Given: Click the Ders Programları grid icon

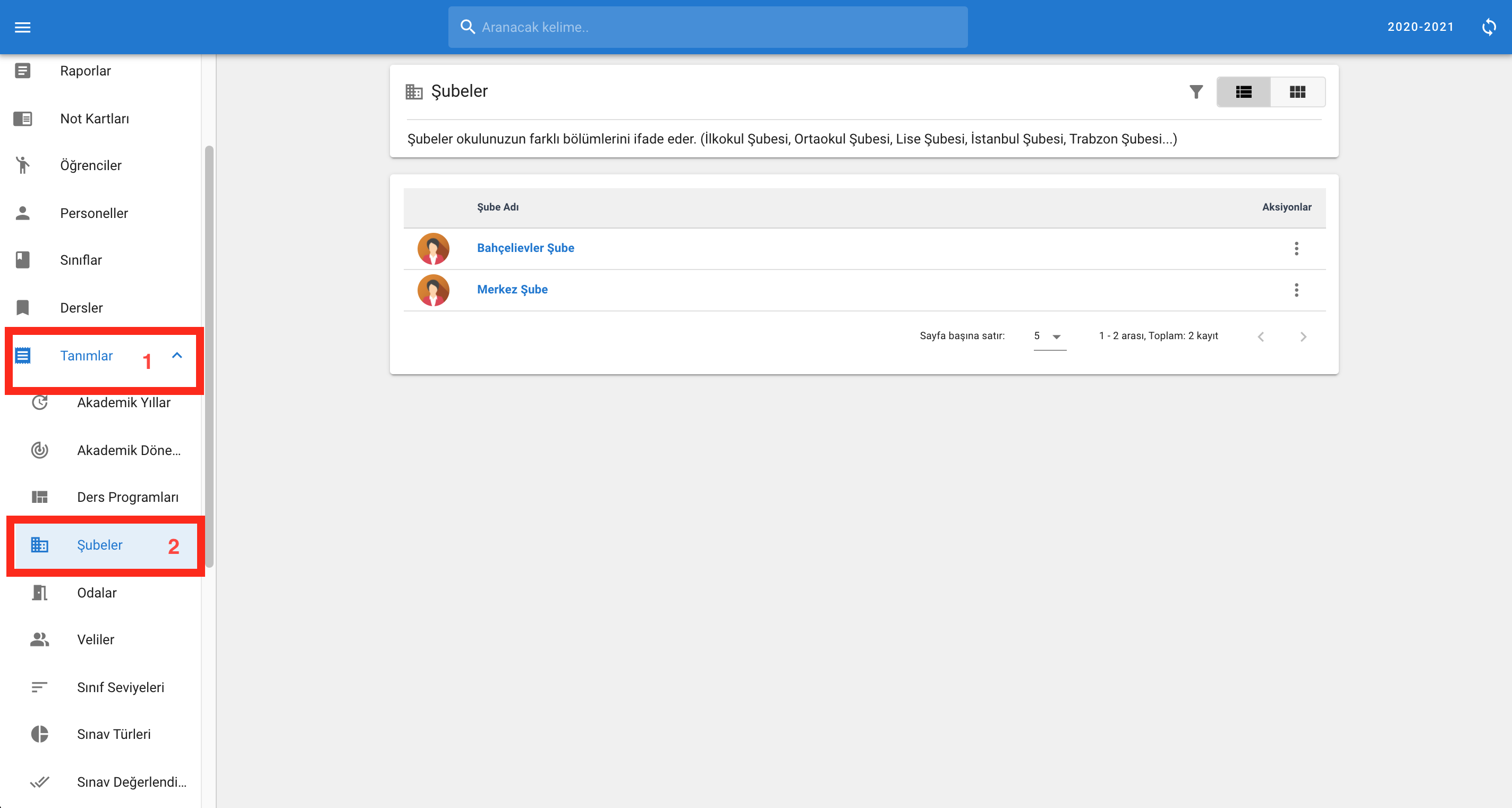Looking at the screenshot, I should [39, 498].
